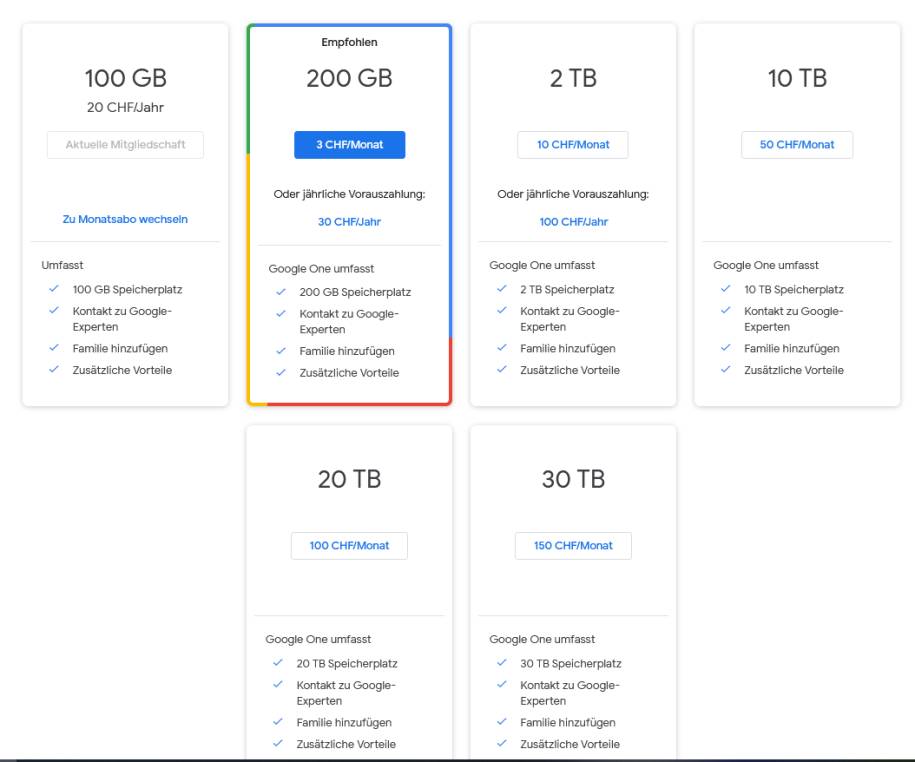Click the checkmark next to 30 TB Speicherplatz
The width and height of the screenshot is (915, 762).
501,663
